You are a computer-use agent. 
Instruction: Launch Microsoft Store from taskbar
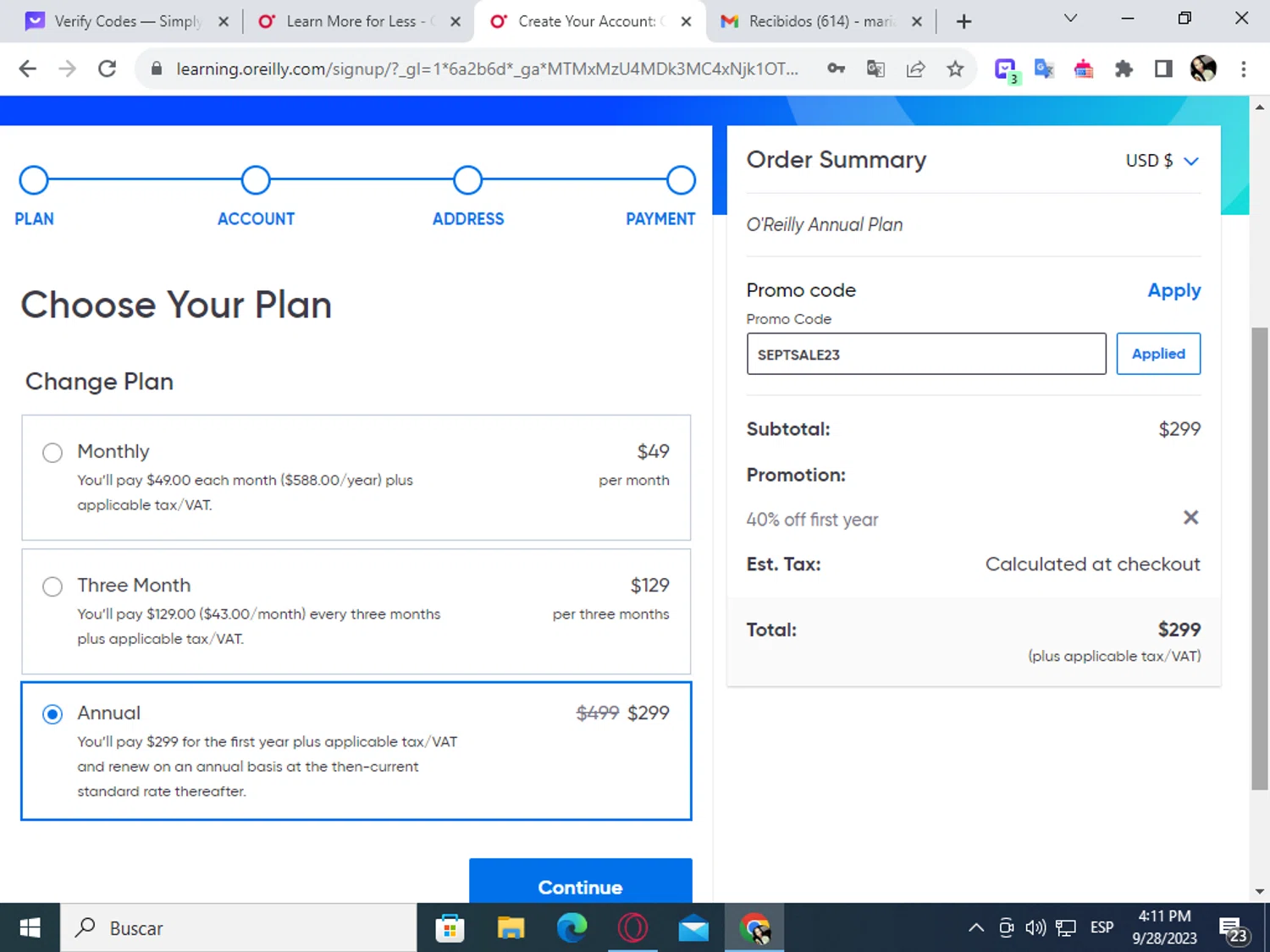click(450, 928)
